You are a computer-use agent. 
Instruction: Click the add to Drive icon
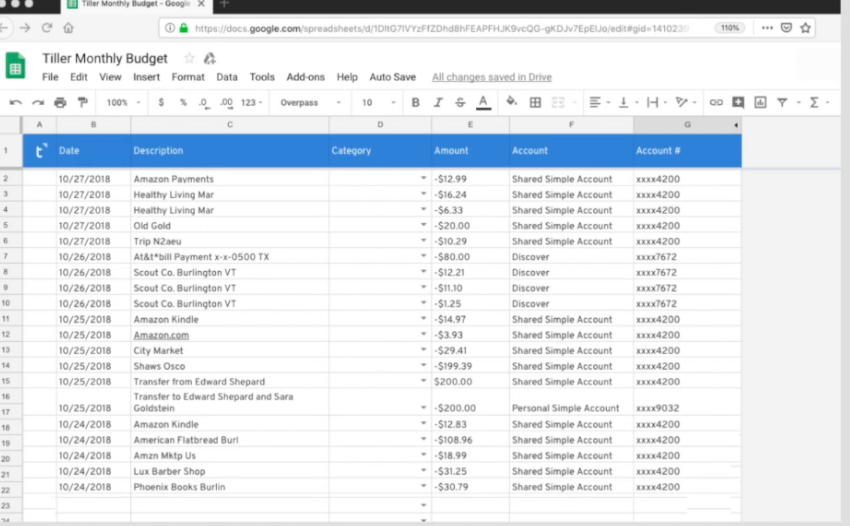click(x=209, y=57)
